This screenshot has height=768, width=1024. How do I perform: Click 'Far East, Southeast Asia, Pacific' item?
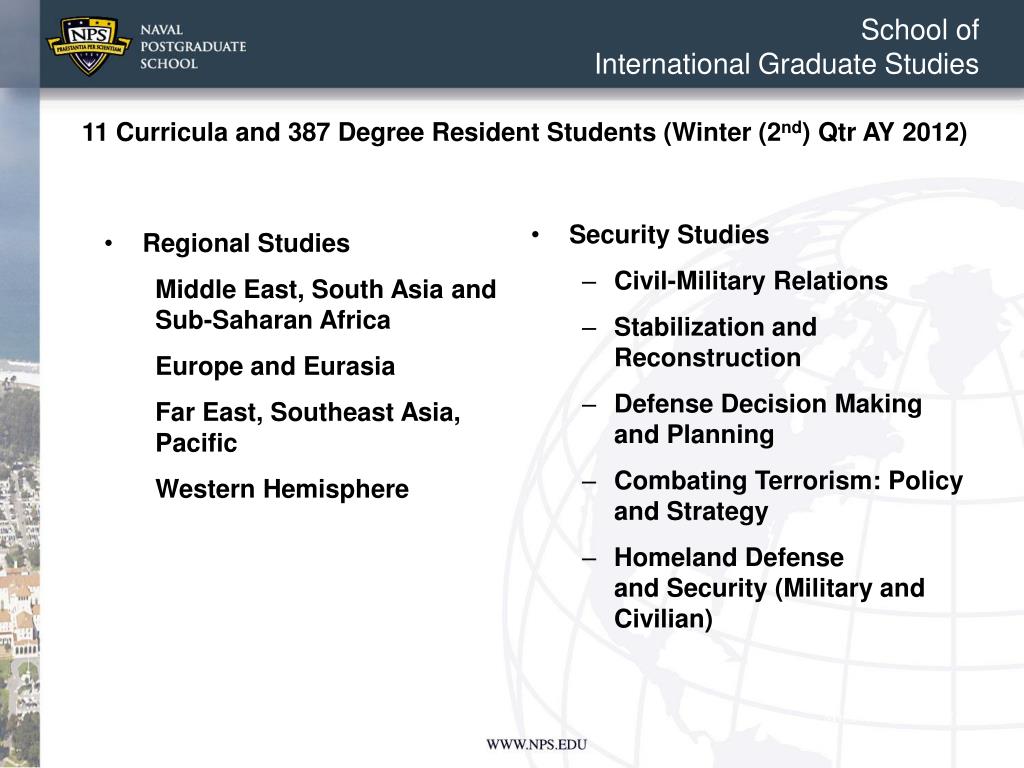click(x=308, y=427)
